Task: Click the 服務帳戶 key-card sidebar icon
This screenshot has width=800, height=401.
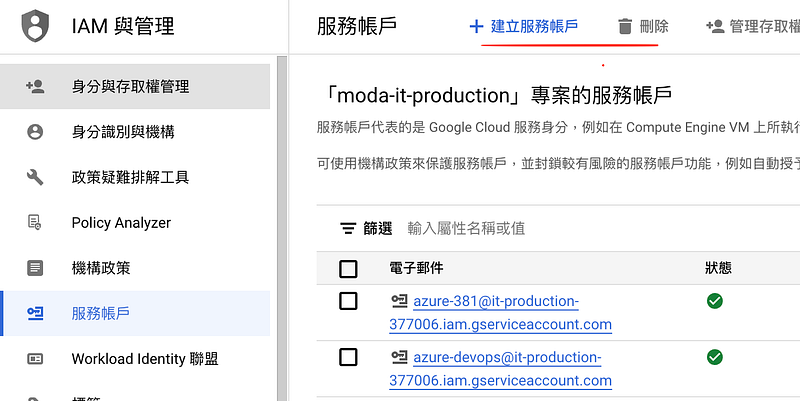Action: tap(35, 313)
